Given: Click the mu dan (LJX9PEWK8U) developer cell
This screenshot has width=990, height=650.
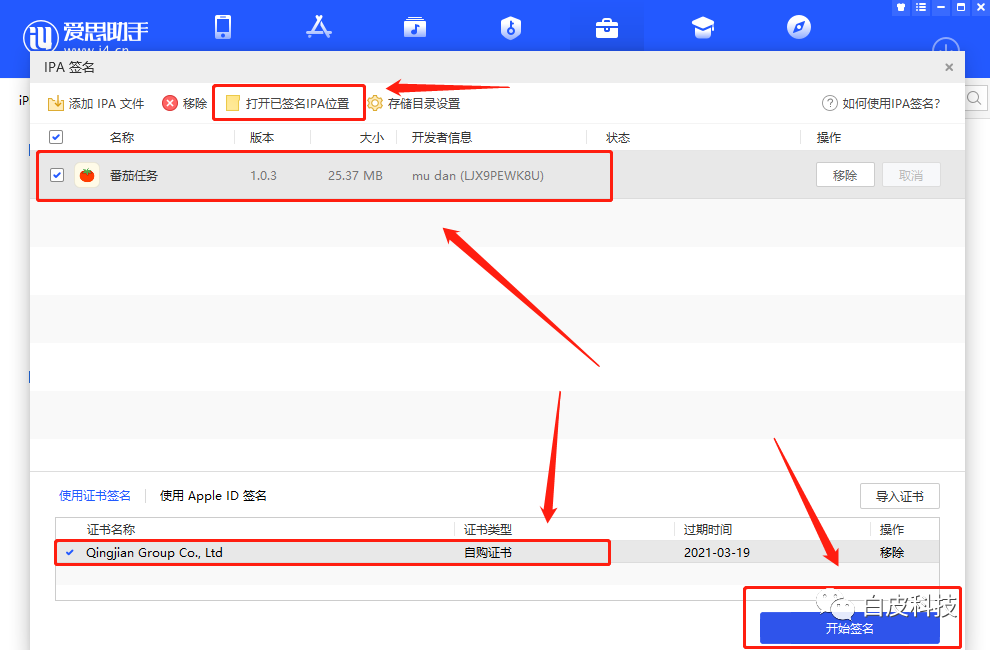Looking at the screenshot, I should [x=477, y=176].
